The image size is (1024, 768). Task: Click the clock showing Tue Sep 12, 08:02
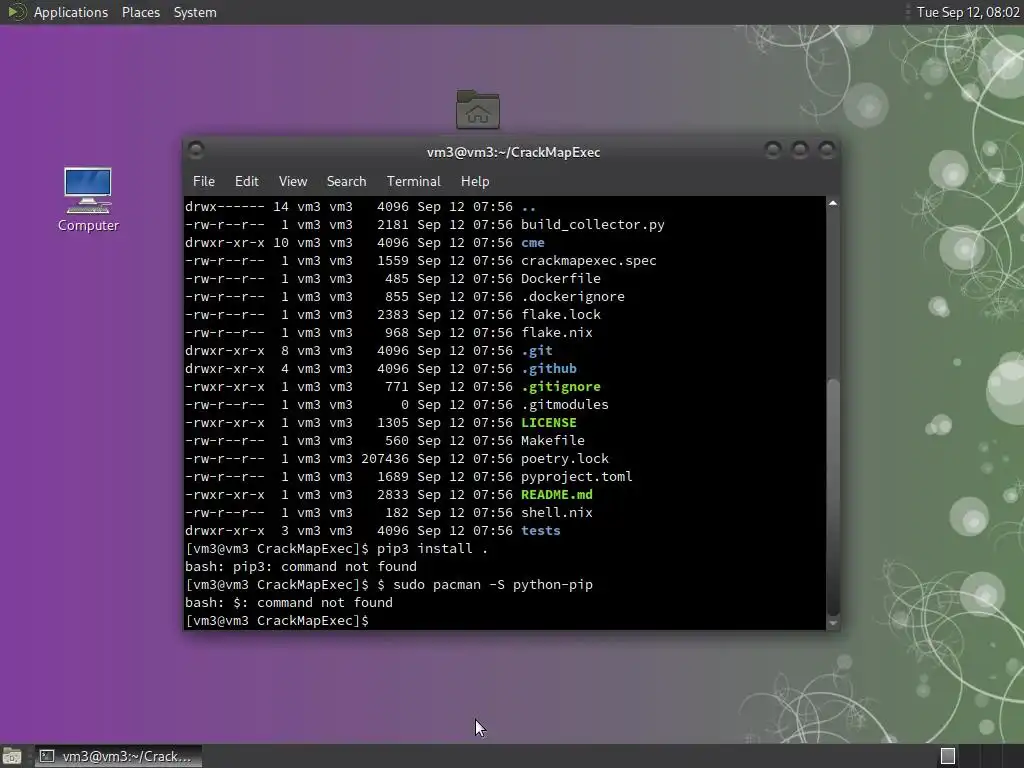[x=968, y=12]
